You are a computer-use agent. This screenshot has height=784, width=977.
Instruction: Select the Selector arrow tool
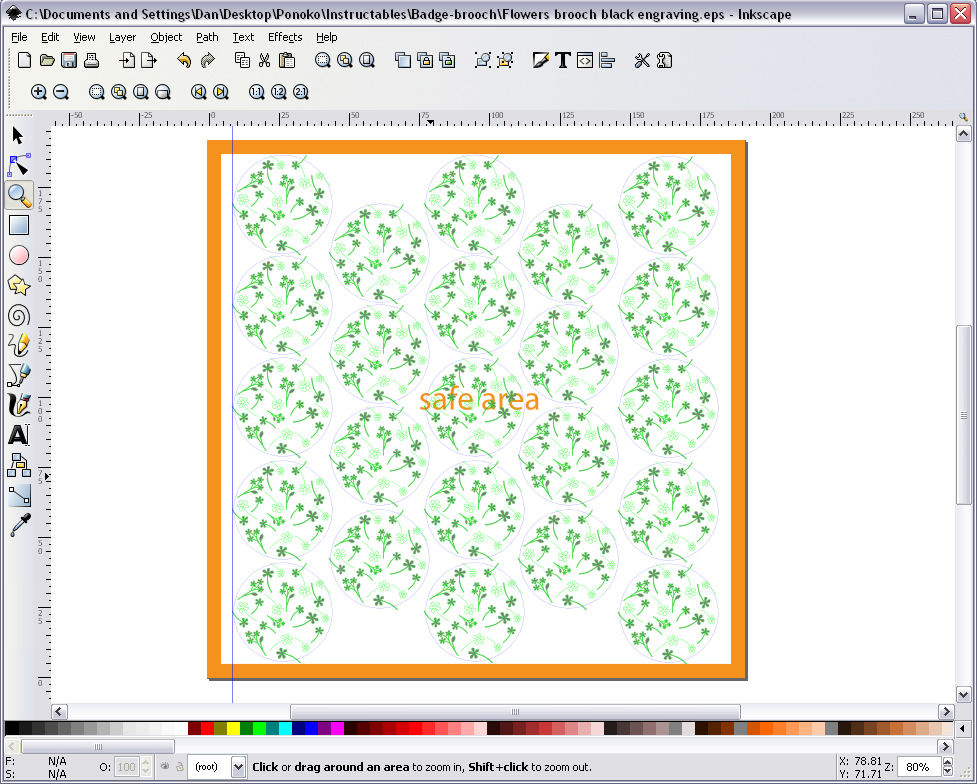[18, 135]
